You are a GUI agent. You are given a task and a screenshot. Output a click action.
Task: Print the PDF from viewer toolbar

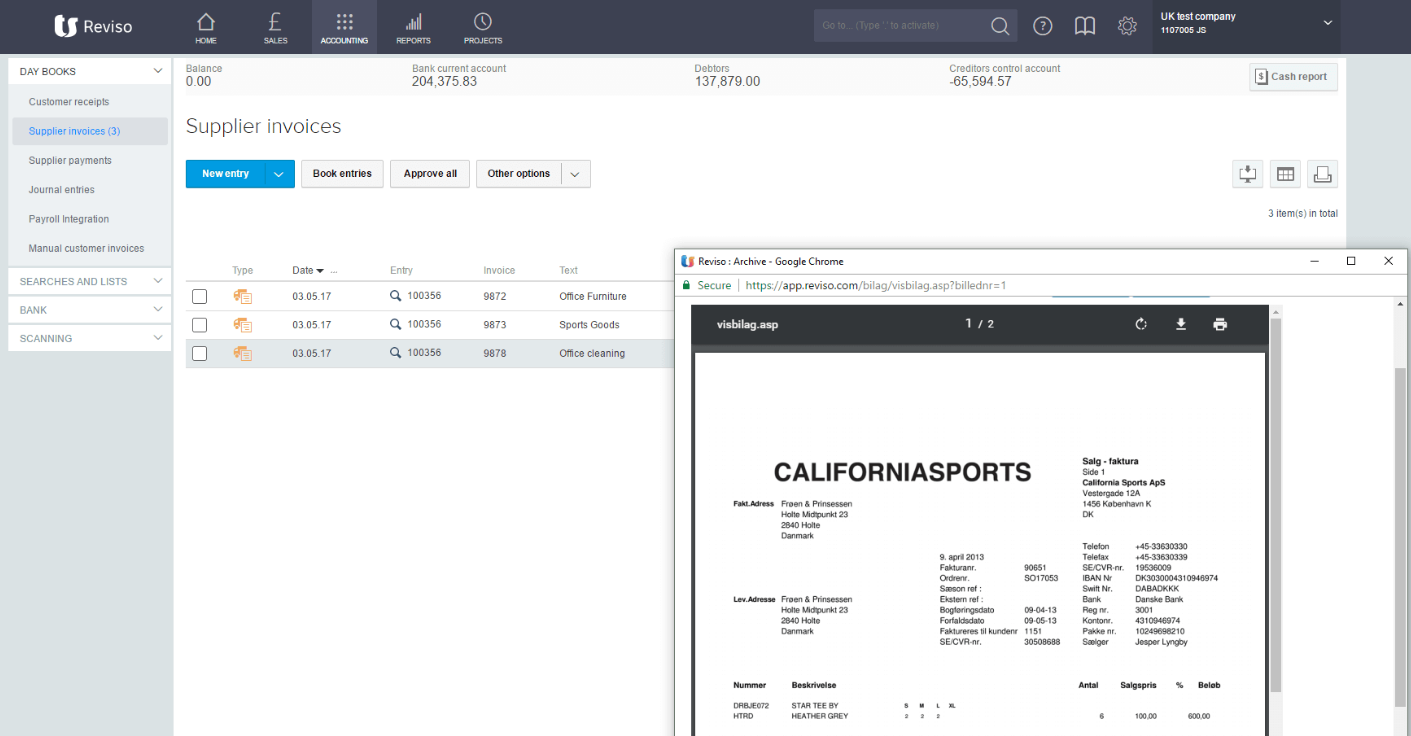pyautogui.click(x=1220, y=324)
